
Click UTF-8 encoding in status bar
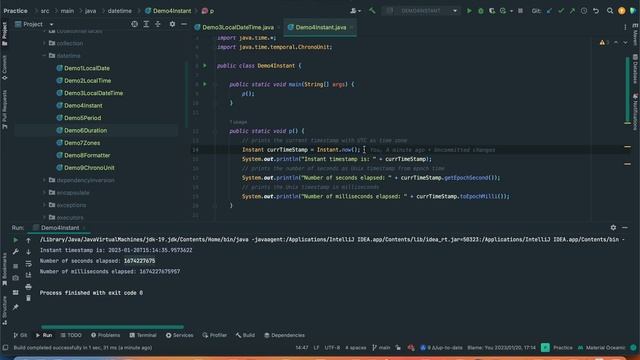pos(332,347)
